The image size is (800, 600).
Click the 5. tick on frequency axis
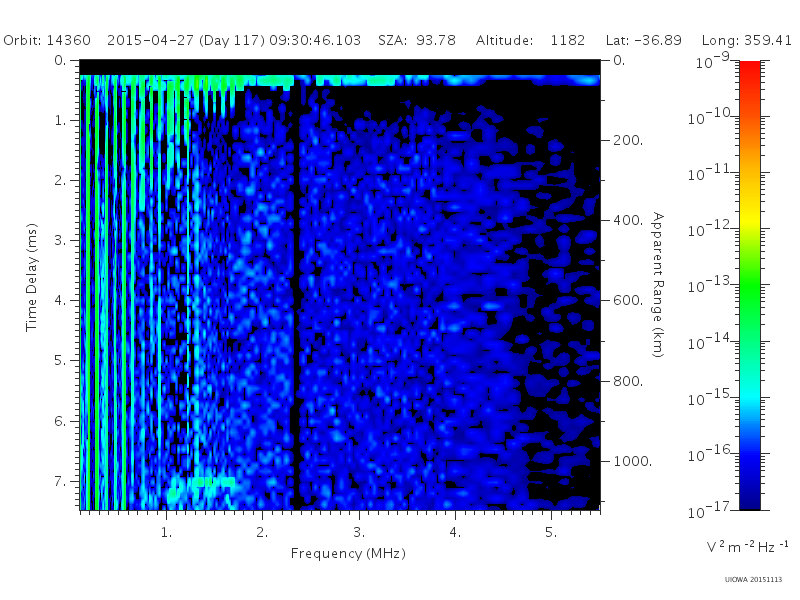(551, 533)
